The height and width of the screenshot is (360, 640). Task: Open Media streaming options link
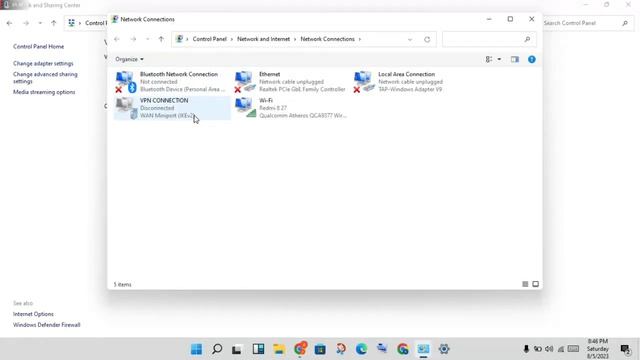(44, 92)
